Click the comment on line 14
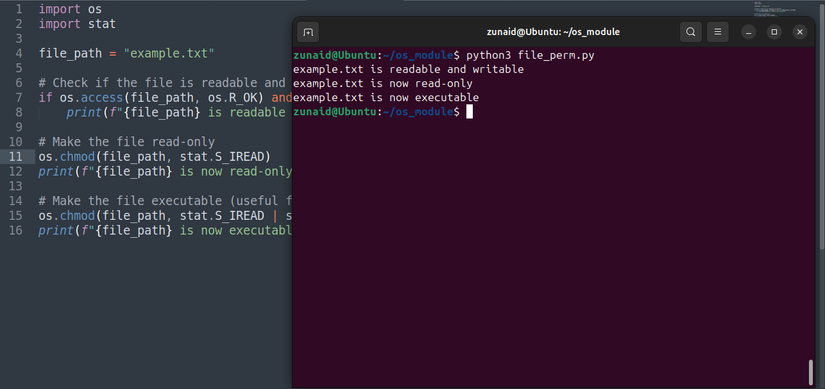The image size is (825, 389). click(x=165, y=201)
